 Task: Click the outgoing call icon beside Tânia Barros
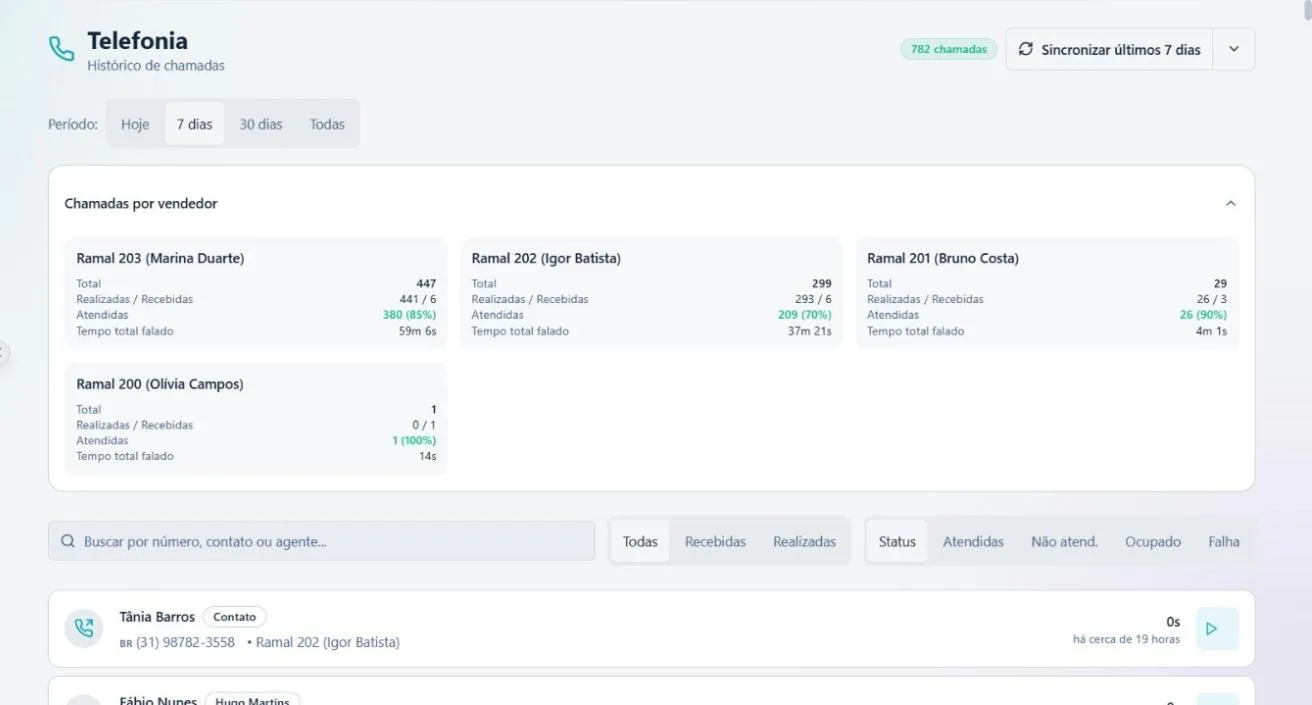click(84, 629)
